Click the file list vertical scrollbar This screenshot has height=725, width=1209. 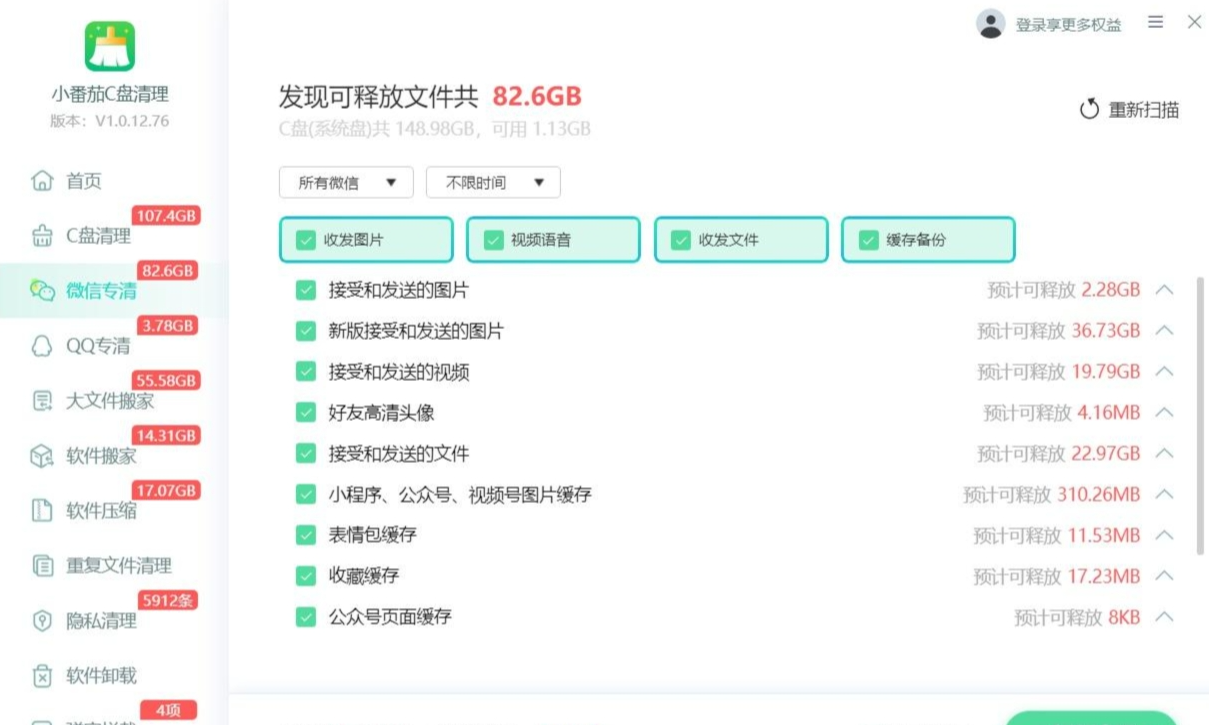[x=1200, y=415]
